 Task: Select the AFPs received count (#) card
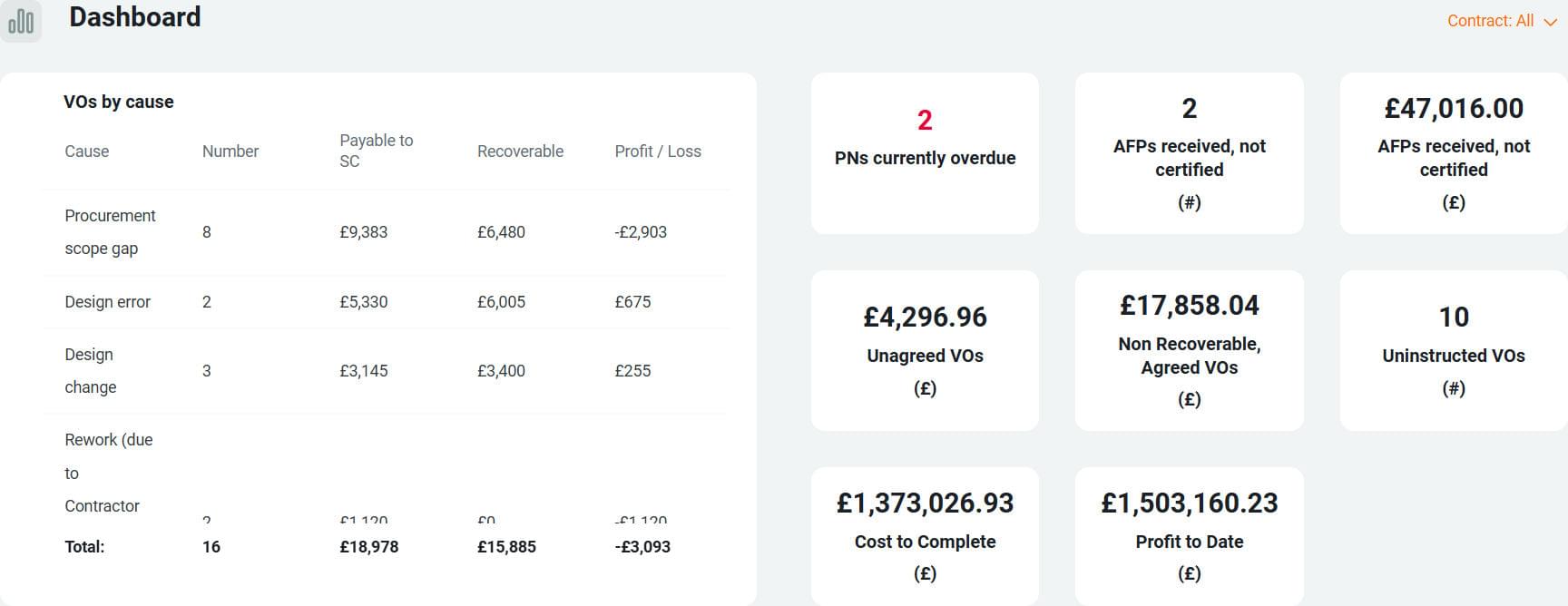1189,152
